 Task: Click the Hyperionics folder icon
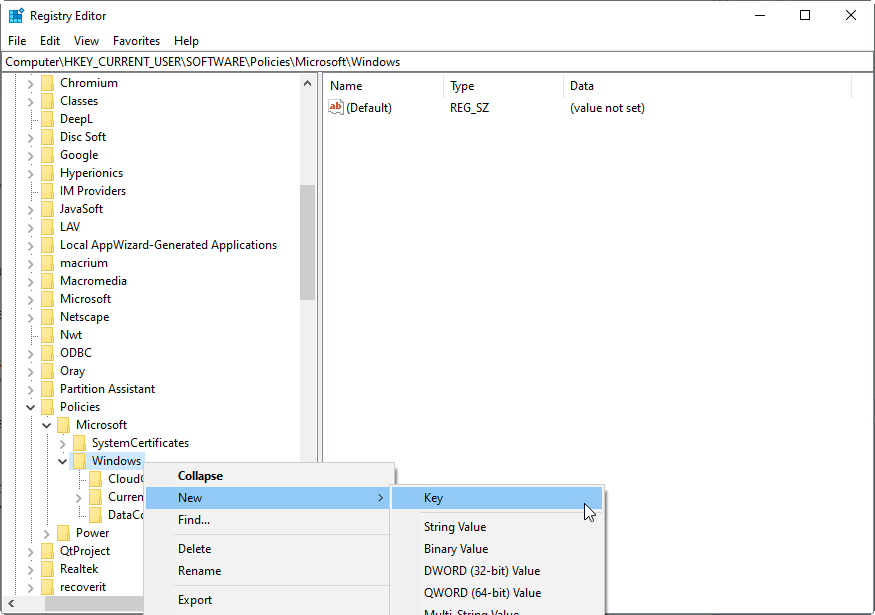point(47,173)
